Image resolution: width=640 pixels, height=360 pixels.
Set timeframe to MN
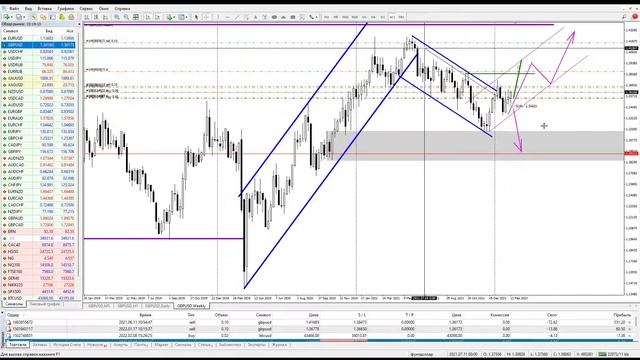401,17
